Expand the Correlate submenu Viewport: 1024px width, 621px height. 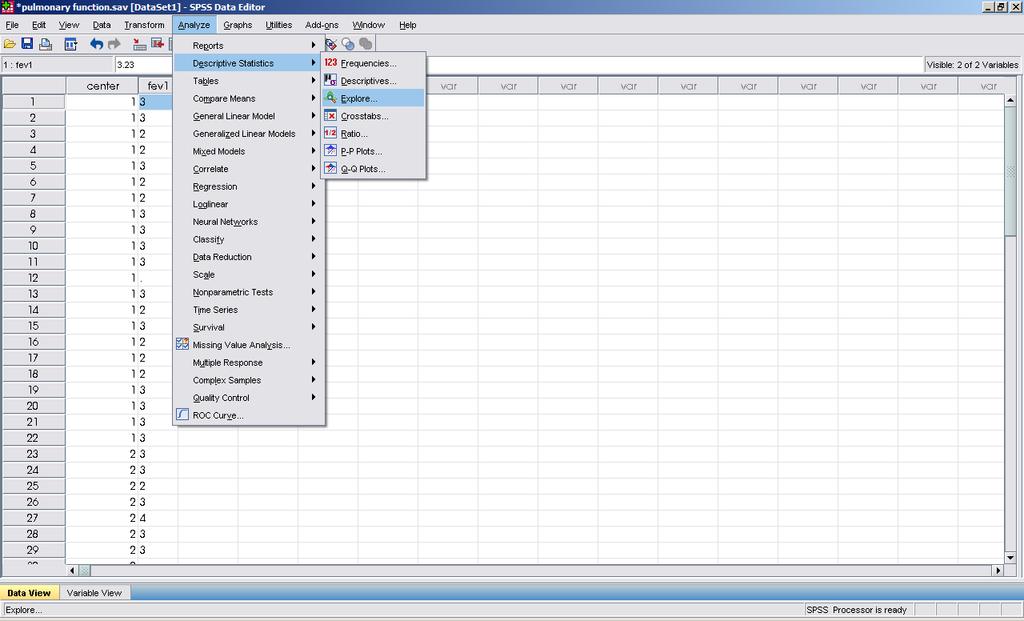point(248,169)
